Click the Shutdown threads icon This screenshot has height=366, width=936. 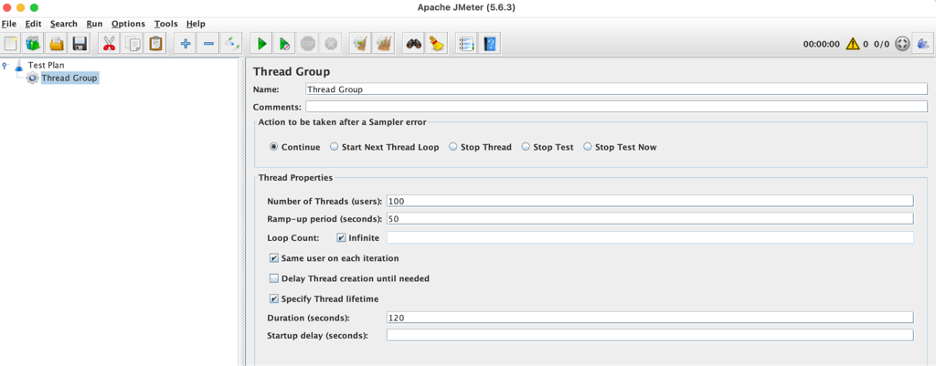point(330,44)
